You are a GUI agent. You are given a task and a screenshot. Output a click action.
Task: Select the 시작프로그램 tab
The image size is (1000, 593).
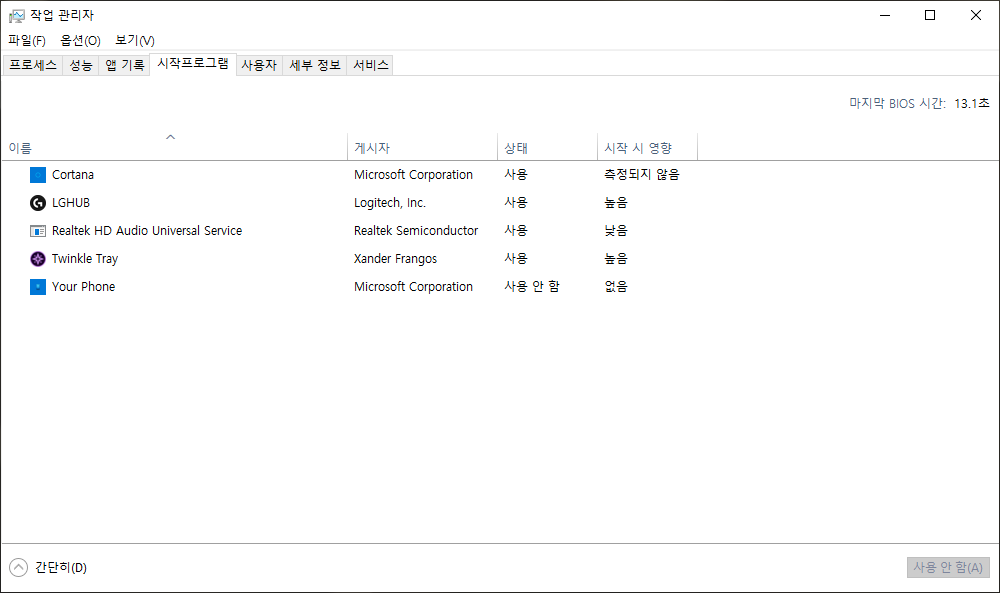(193, 64)
